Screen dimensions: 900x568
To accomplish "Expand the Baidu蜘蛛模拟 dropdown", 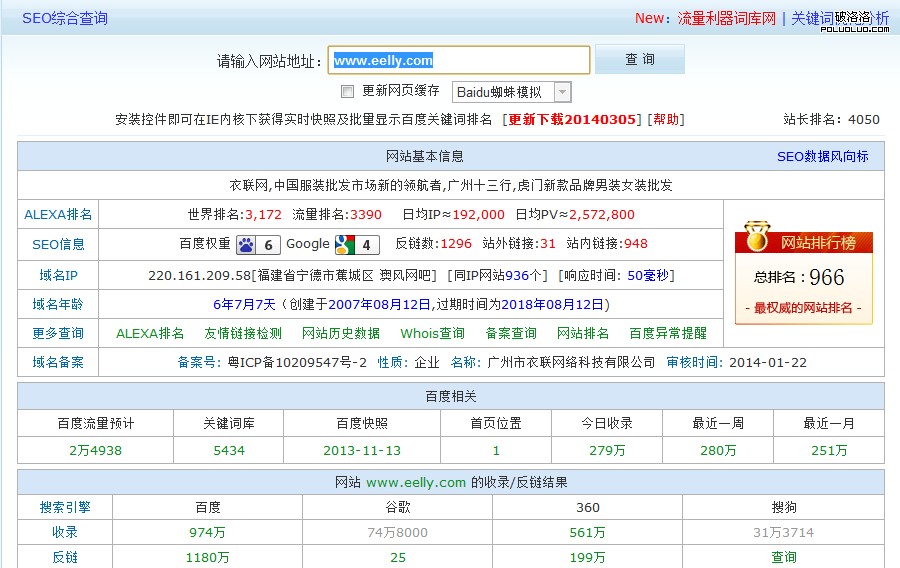I will click(562, 92).
